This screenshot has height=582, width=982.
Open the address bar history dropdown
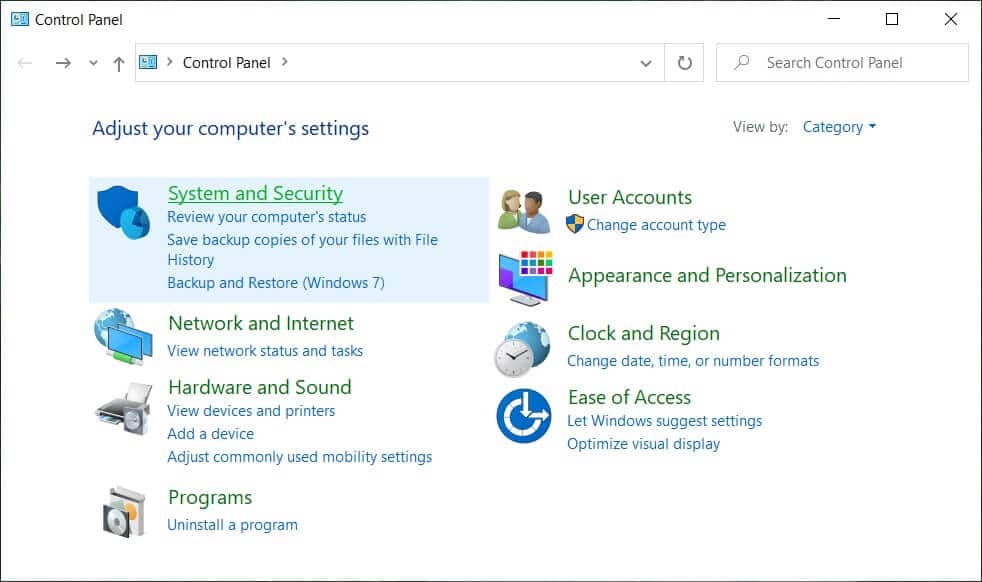pos(645,63)
